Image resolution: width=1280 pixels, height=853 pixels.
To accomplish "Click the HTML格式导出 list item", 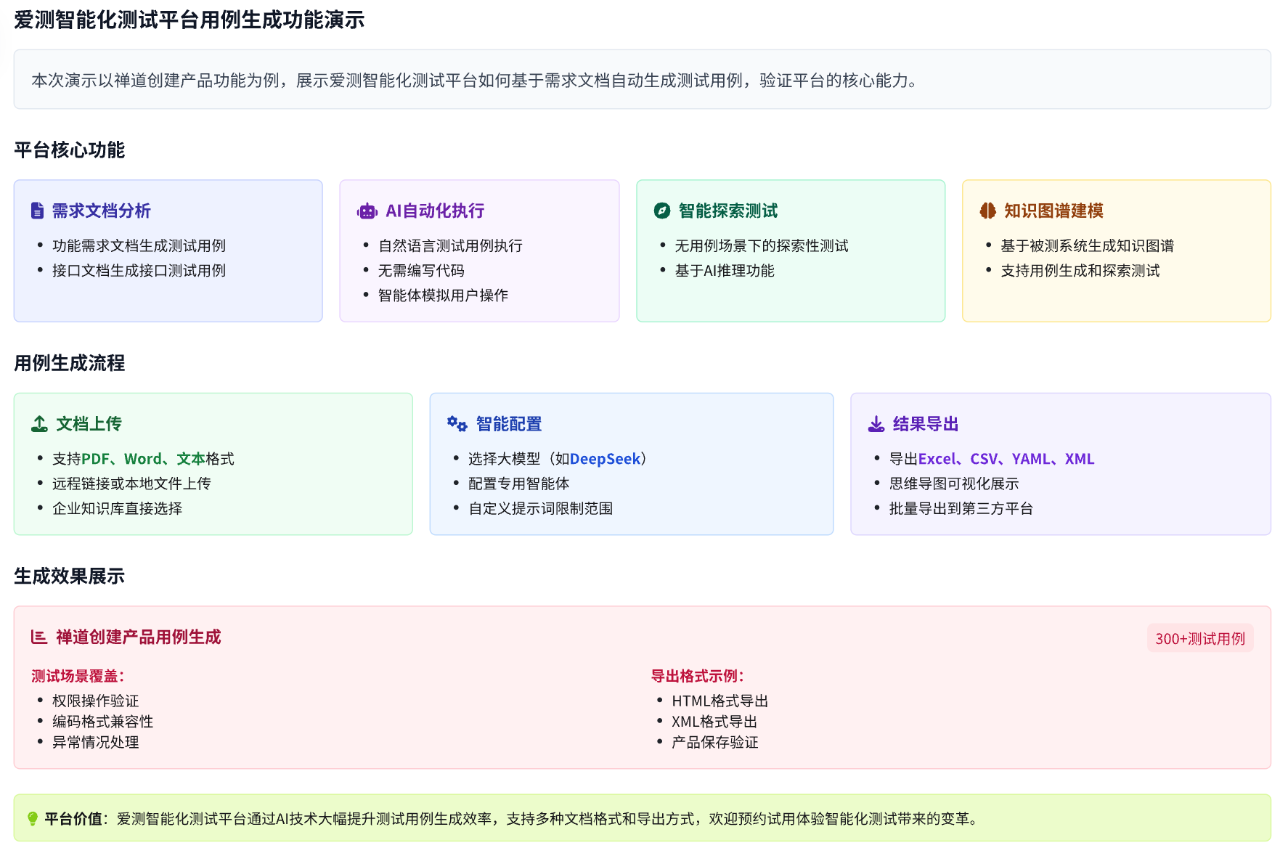I will (x=722, y=701).
